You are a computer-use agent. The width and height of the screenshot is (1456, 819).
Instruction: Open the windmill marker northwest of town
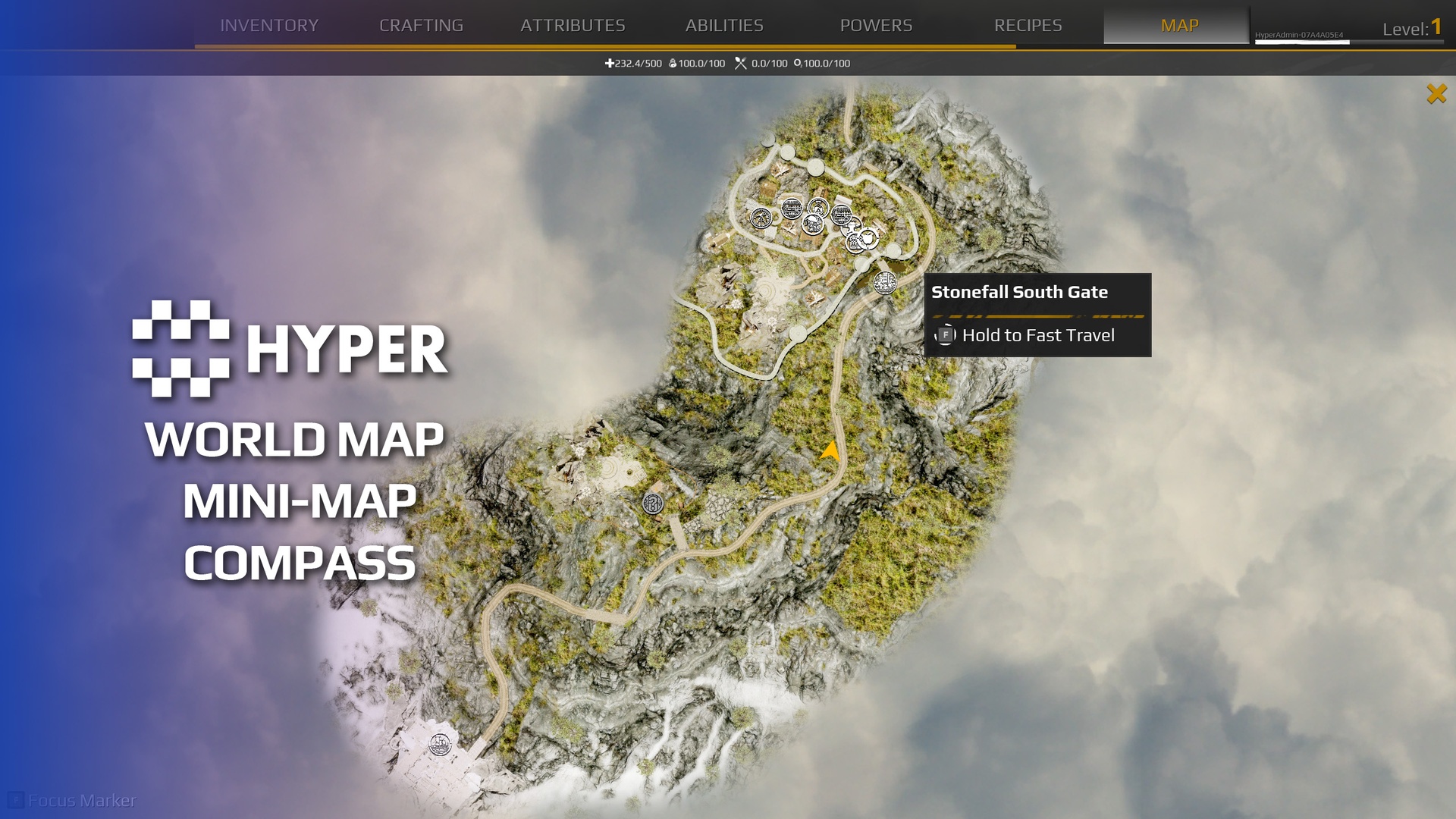[761, 218]
